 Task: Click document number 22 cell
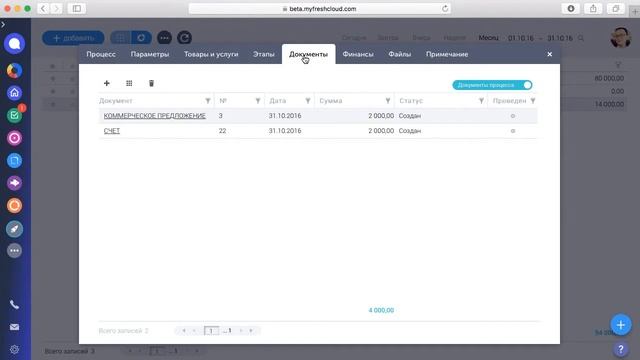coord(222,131)
